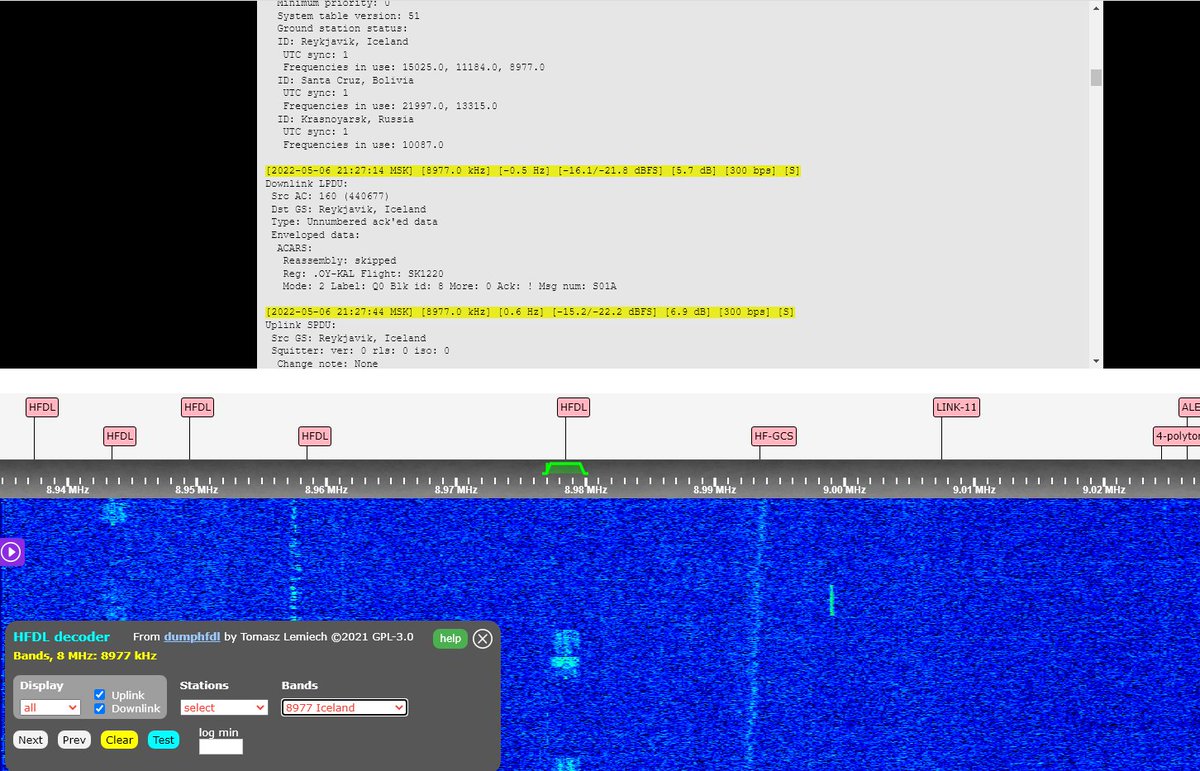Click the green passband indicator
1200x771 pixels.
tap(565, 468)
